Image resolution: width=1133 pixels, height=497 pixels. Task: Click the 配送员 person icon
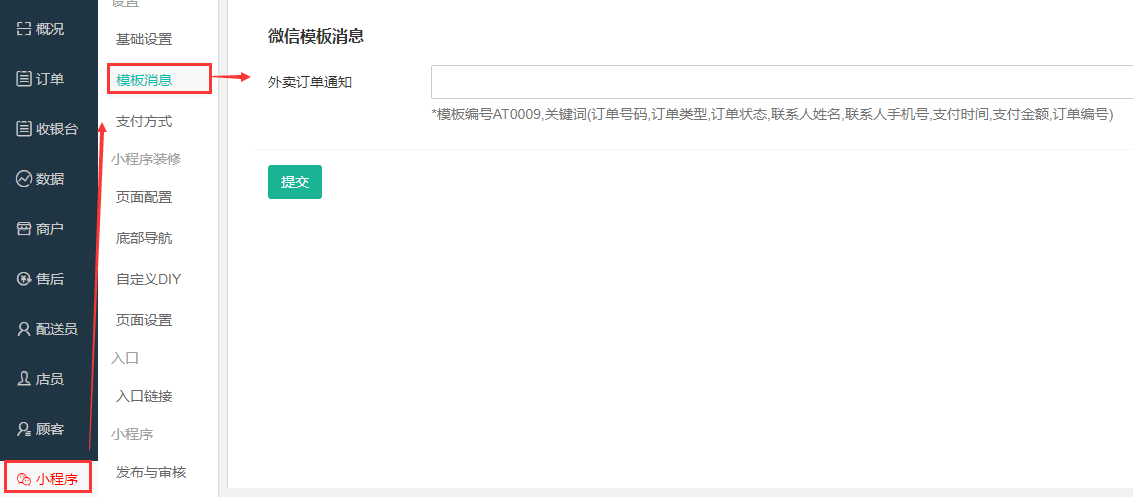coord(24,329)
